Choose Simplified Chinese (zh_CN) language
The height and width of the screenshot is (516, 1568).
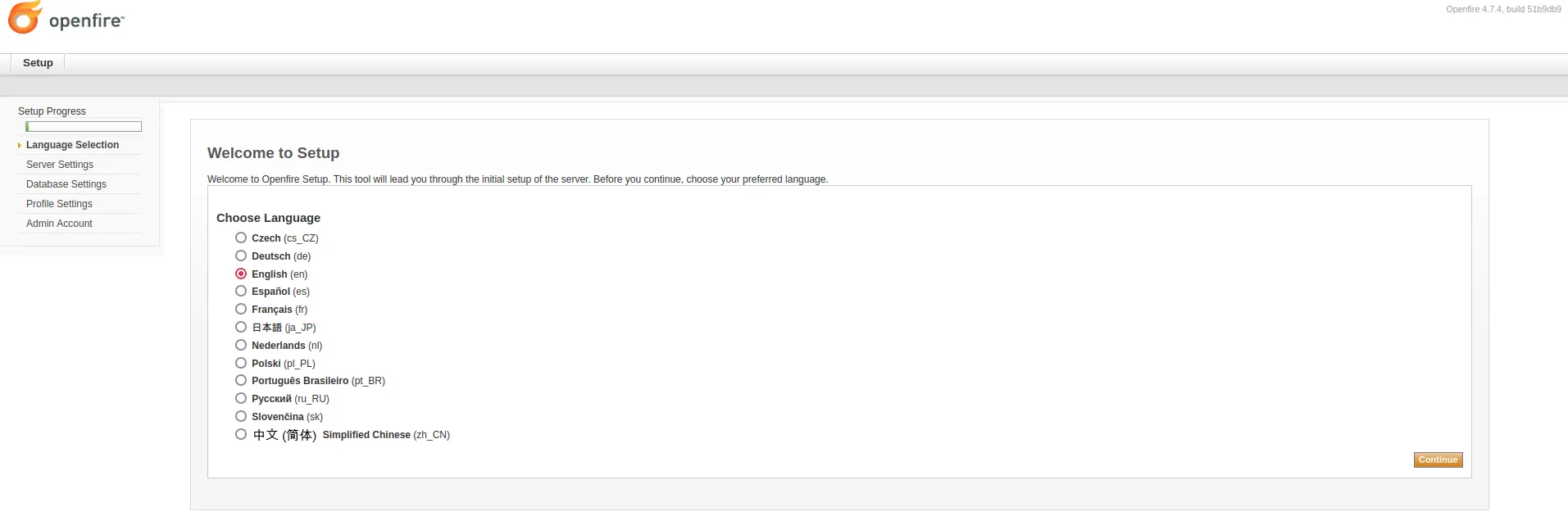241,434
